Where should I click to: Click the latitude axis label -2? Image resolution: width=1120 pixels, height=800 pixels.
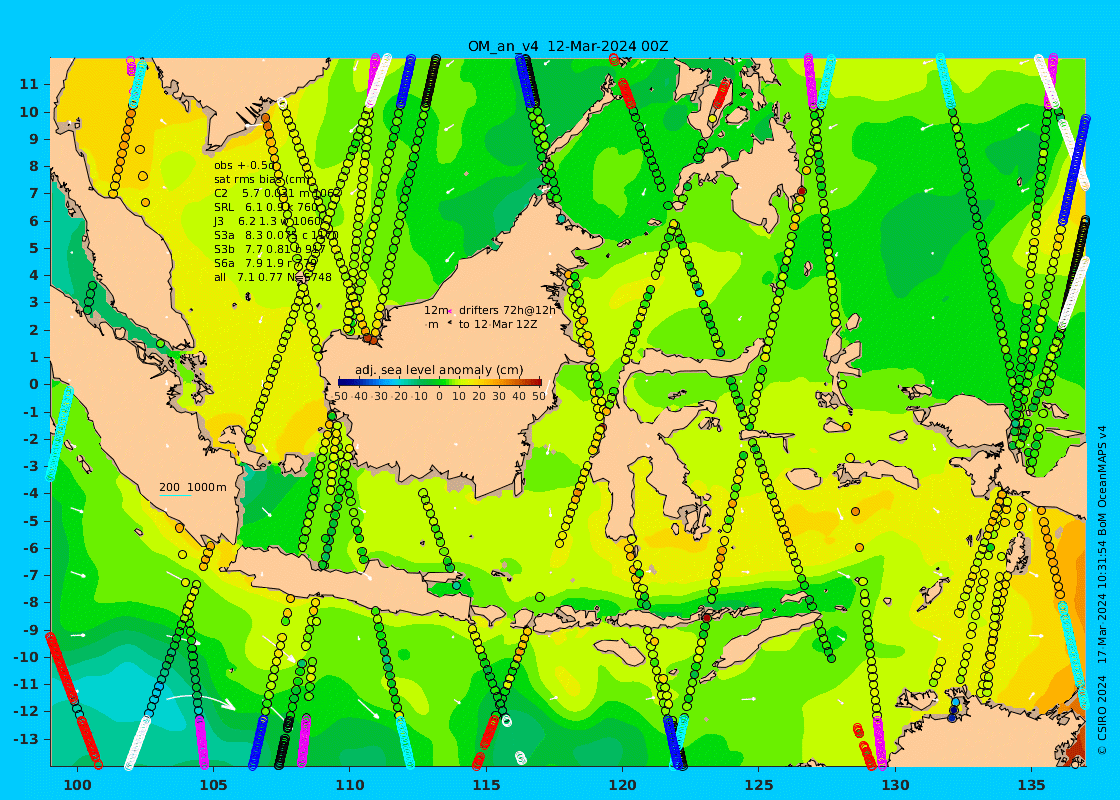31,439
